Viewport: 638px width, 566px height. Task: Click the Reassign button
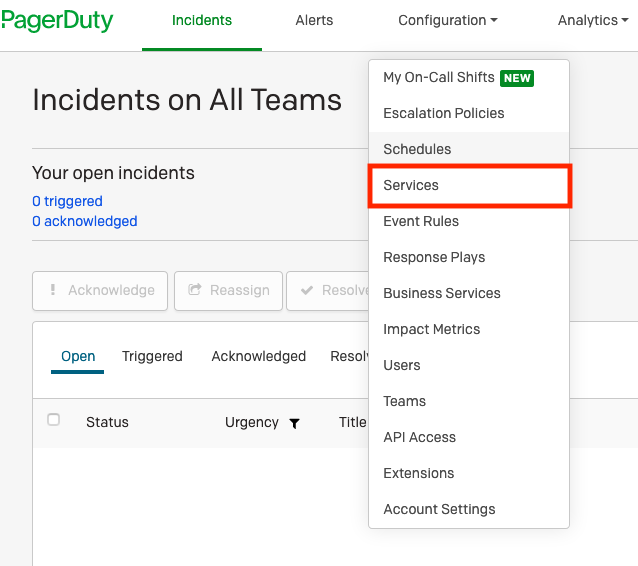pyautogui.click(x=228, y=291)
